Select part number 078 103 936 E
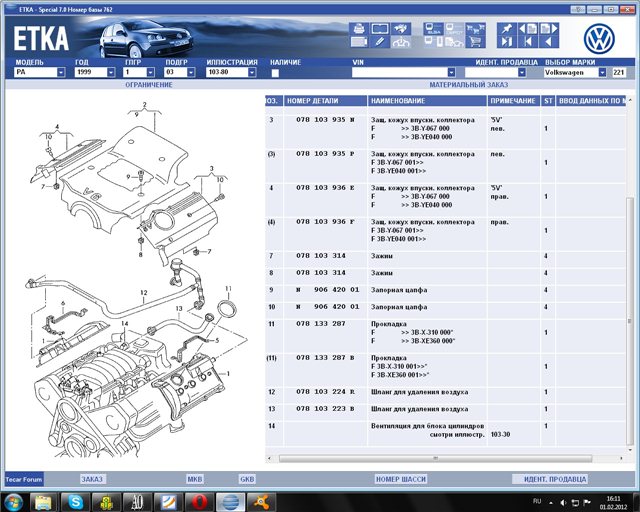This screenshot has height=512, width=640. point(325,188)
